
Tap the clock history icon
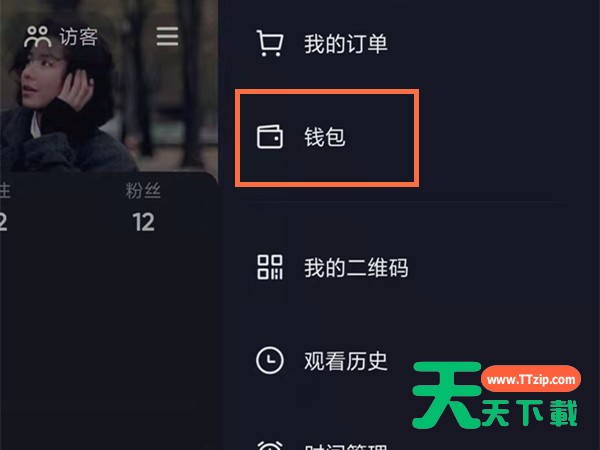pyautogui.click(x=270, y=360)
